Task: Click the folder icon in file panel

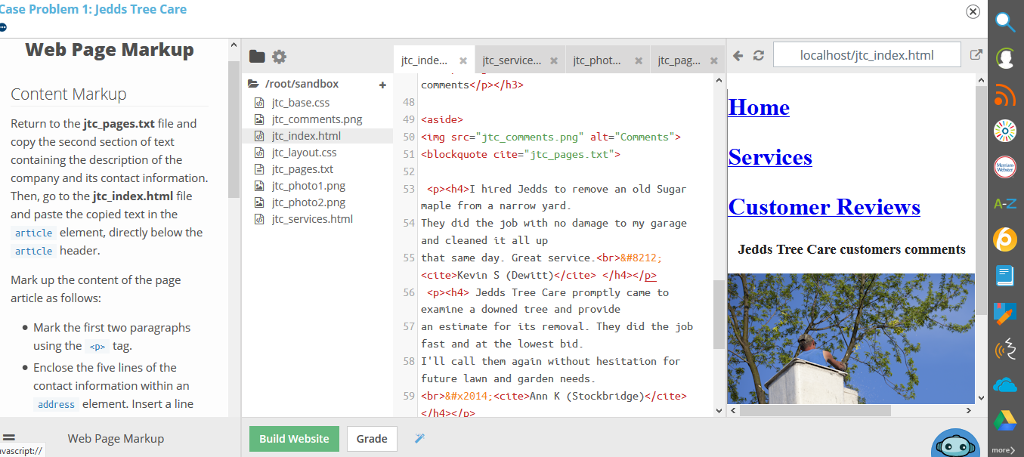Action: coord(257,57)
